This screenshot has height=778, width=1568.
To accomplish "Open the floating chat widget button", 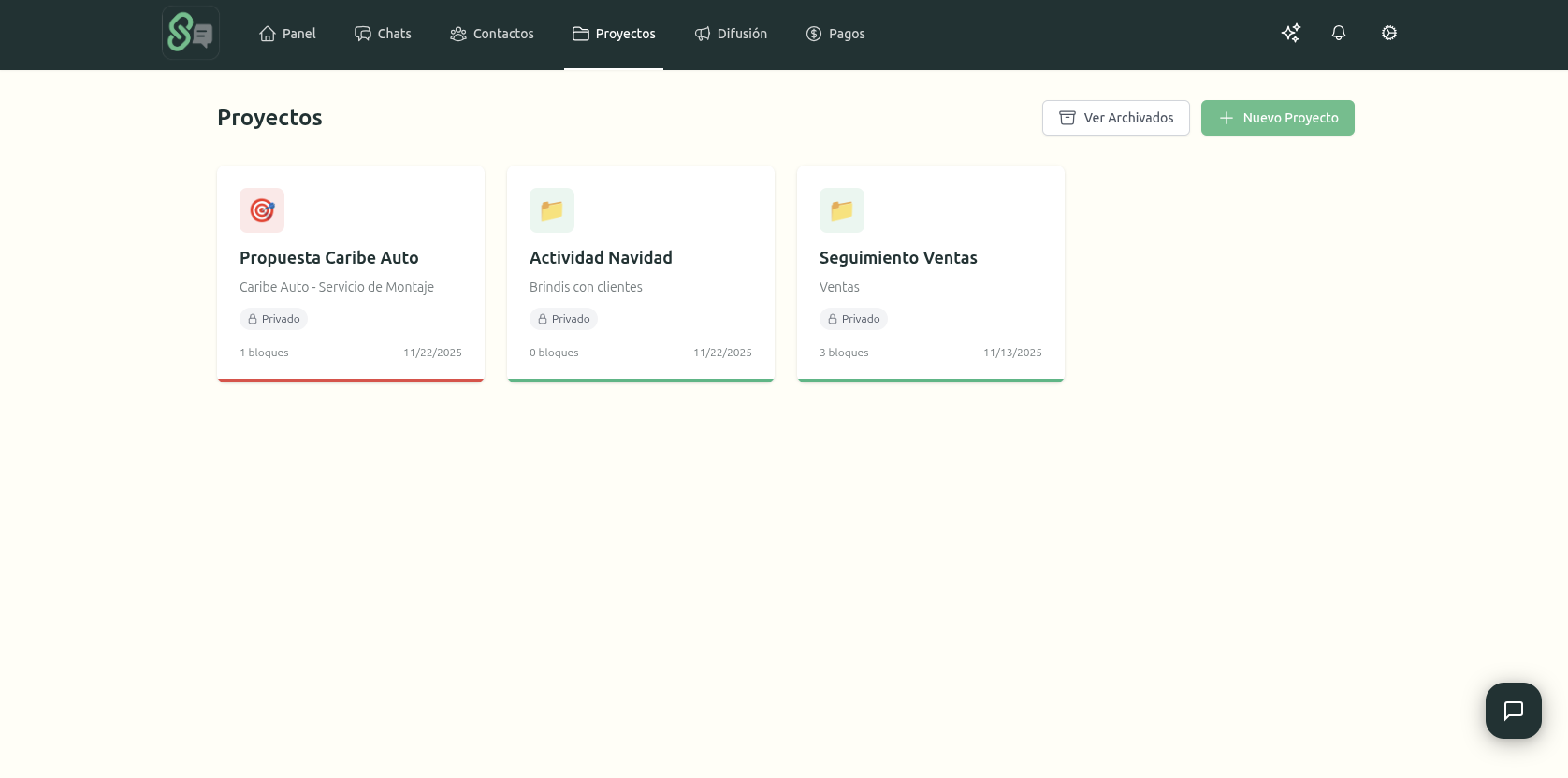I will [x=1513, y=711].
